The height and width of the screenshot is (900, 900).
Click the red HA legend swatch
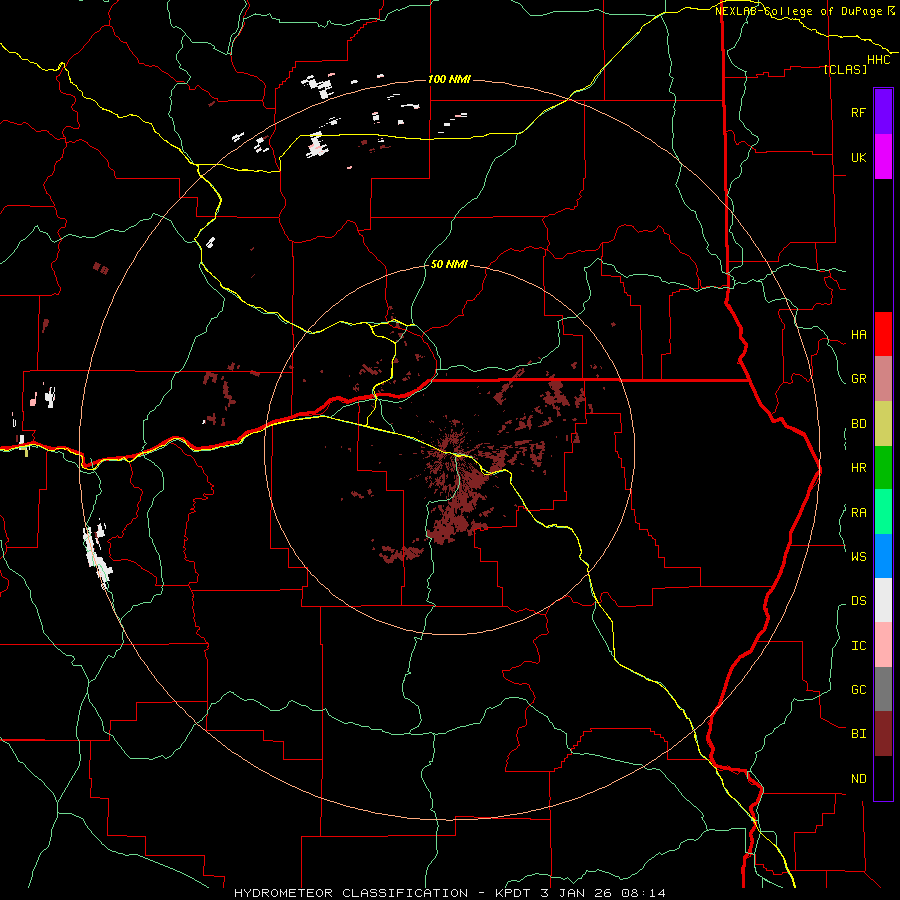[x=883, y=334]
